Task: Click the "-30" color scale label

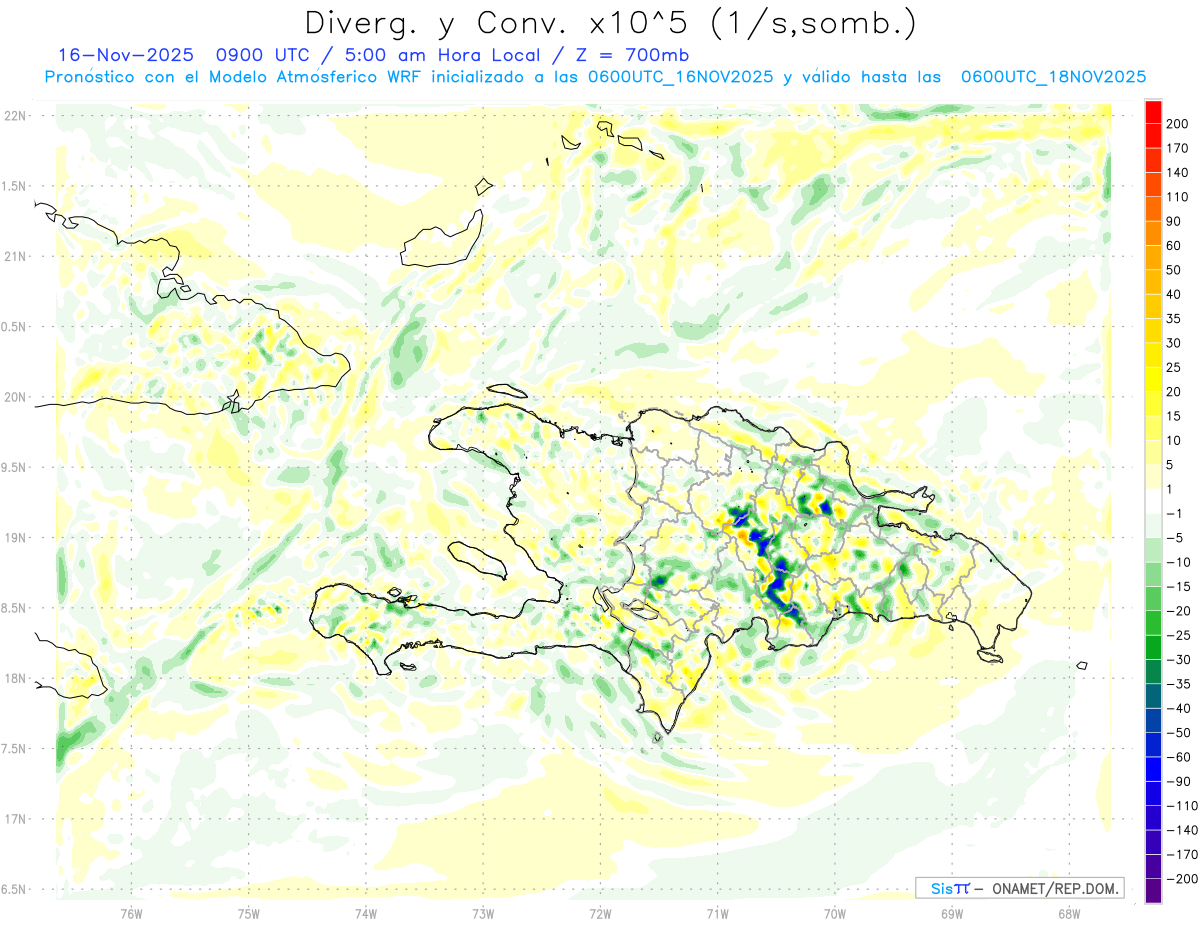Action: pos(1178,660)
